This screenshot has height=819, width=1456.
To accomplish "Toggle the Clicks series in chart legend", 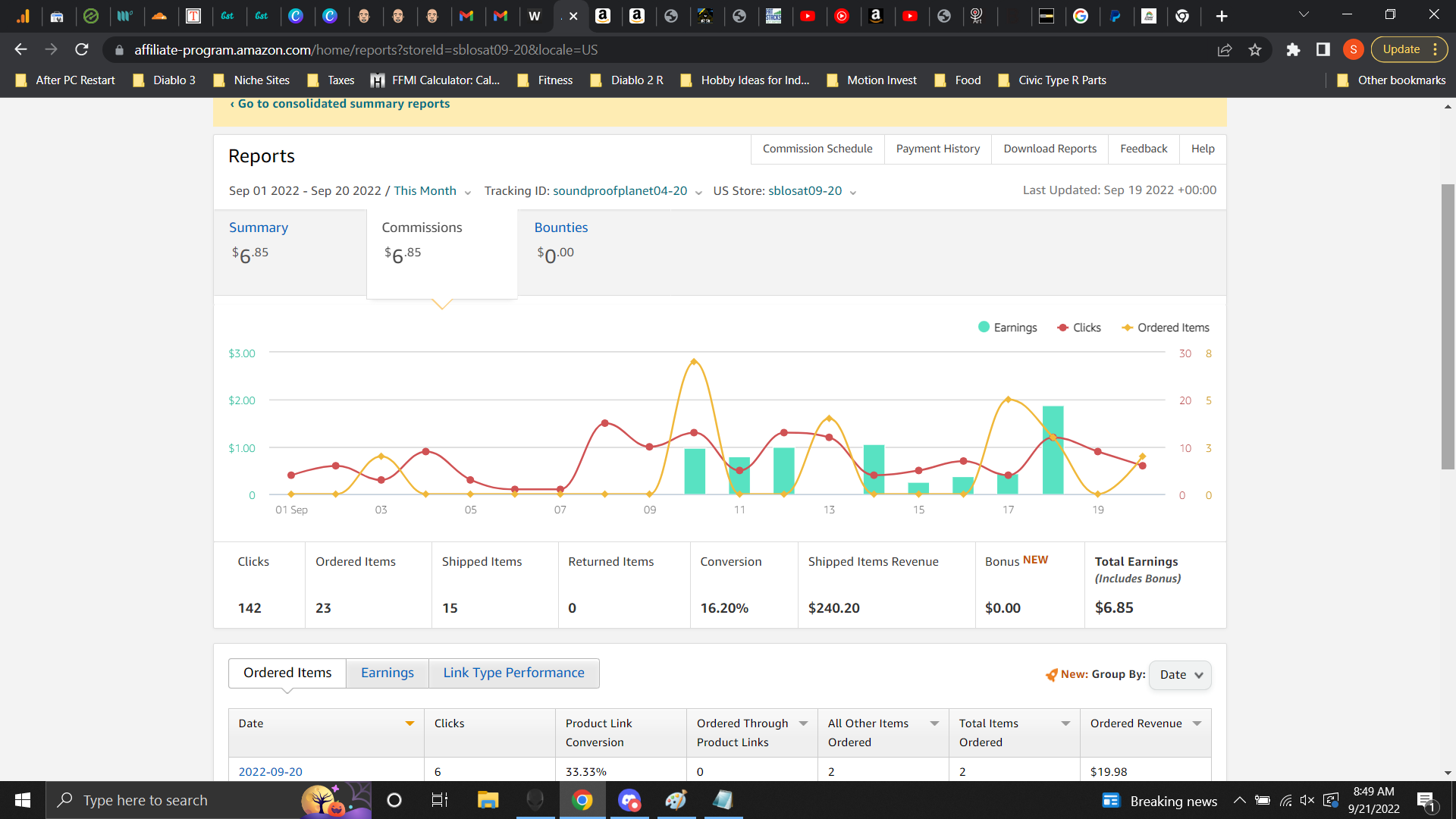I will [1079, 328].
